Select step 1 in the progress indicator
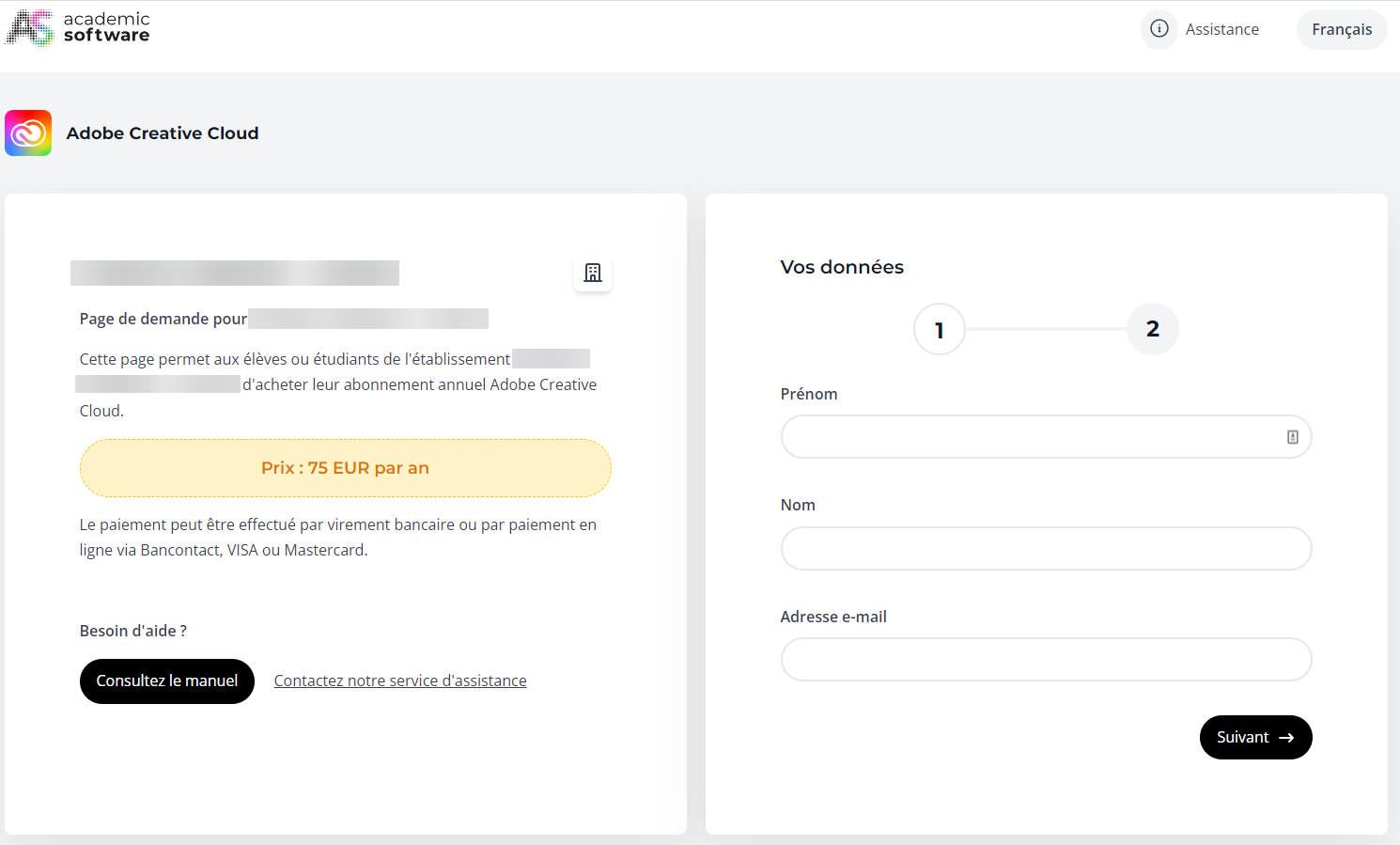The image size is (1400, 845). 939,329
